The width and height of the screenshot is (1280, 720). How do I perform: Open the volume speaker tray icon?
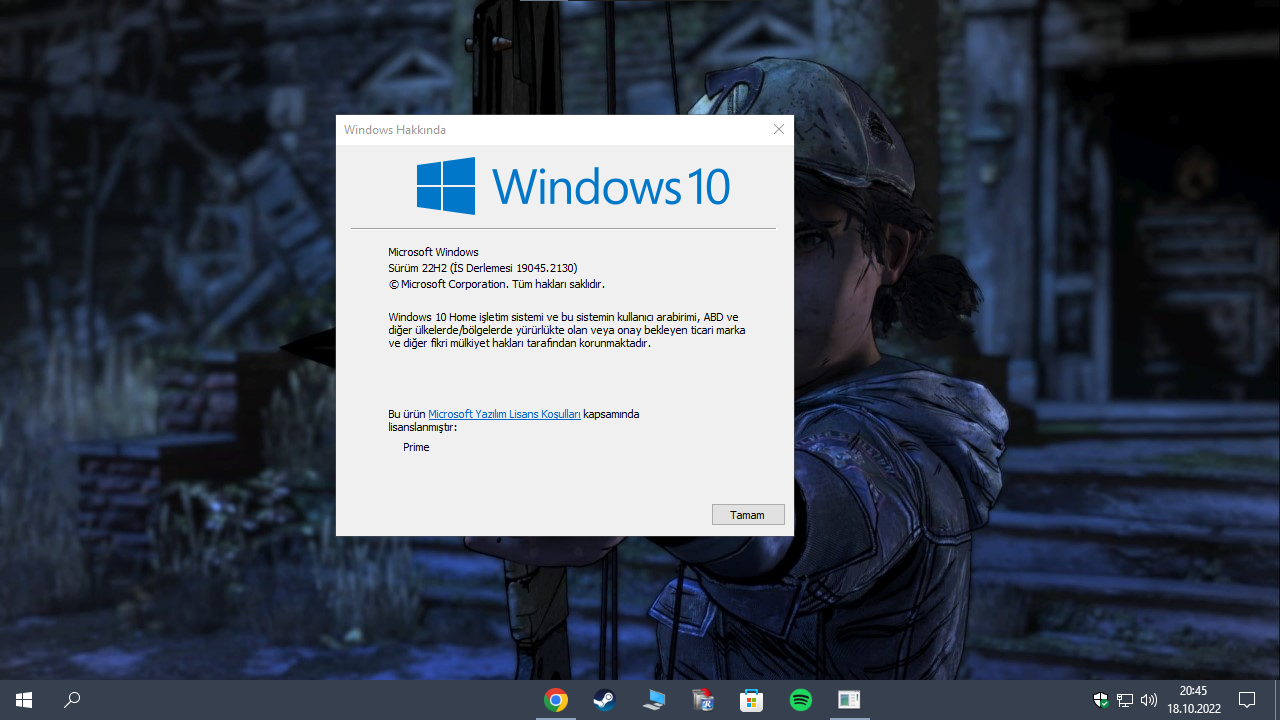[1149, 700]
